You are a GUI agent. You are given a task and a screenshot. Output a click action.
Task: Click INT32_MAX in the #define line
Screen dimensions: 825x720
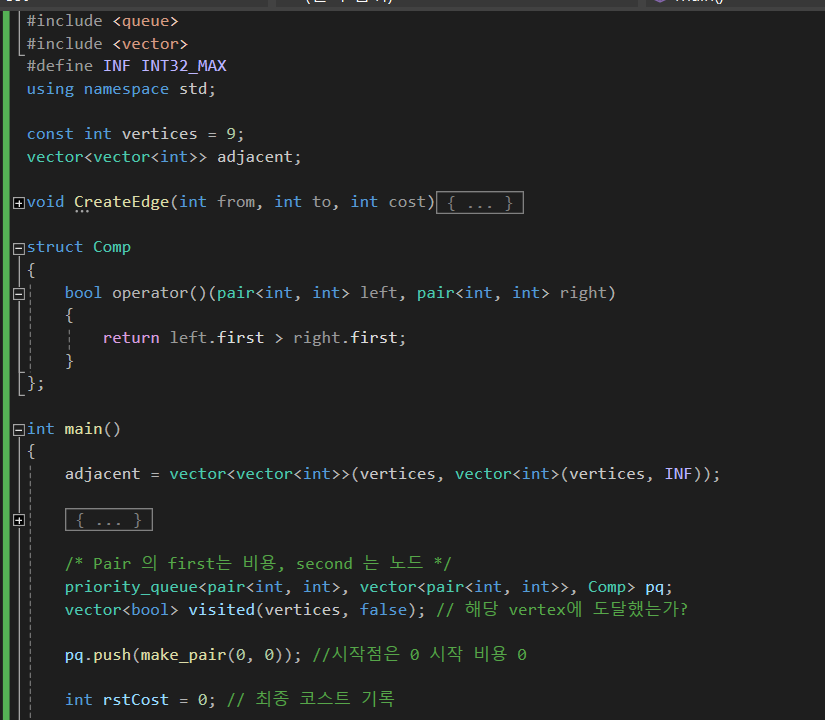[x=184, y=66]
